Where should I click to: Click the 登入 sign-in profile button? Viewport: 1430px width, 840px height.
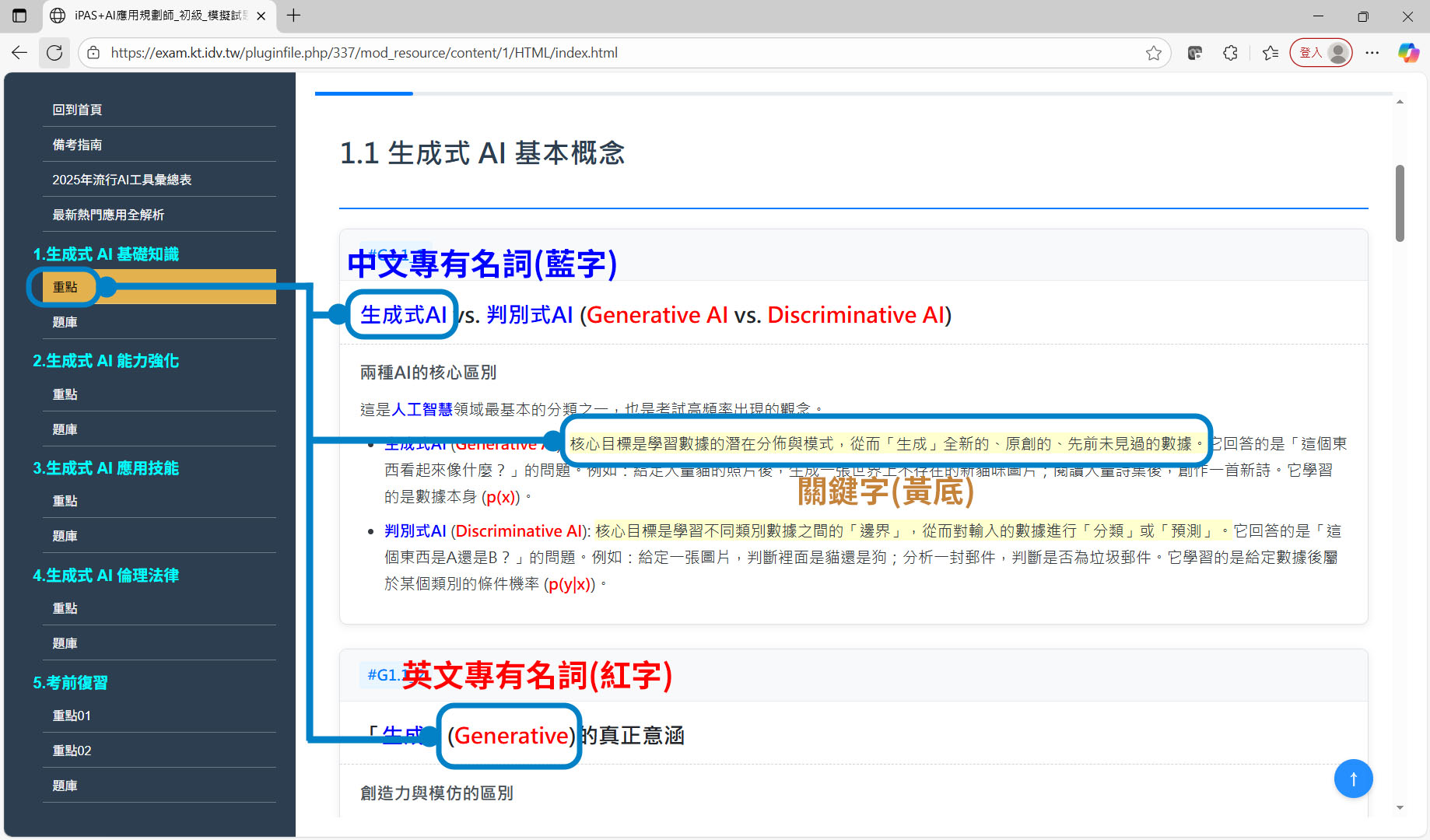coord(1321,53)
